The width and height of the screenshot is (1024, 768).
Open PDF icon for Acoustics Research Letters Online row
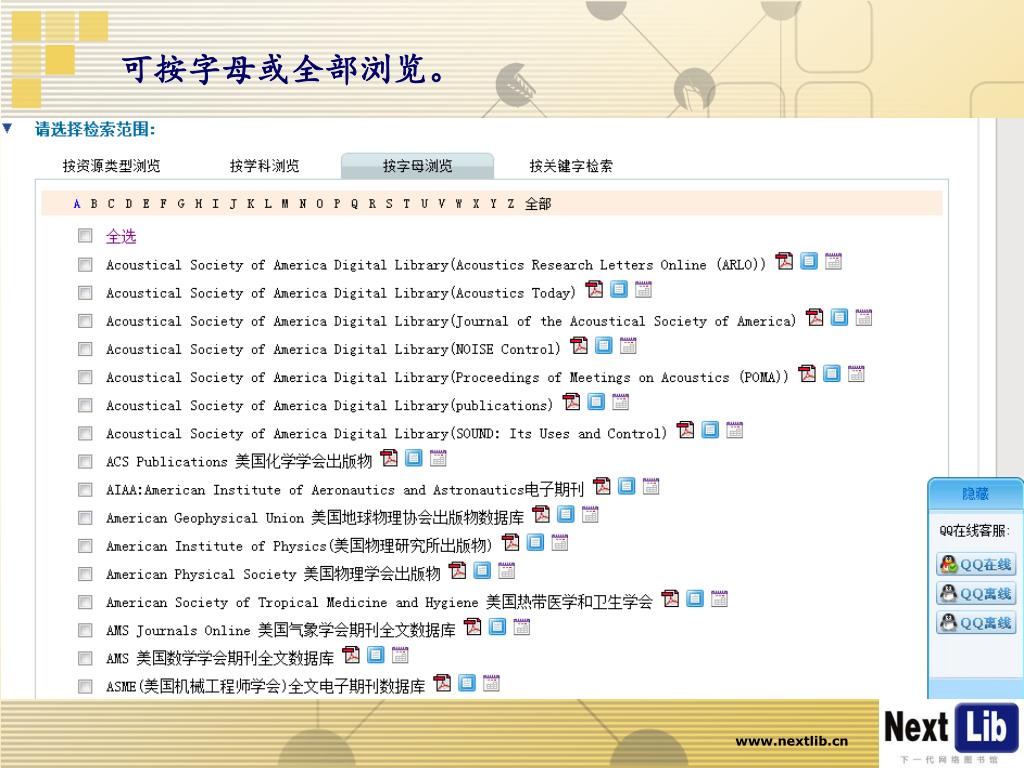pyautogui.click(x=784, y=261)
